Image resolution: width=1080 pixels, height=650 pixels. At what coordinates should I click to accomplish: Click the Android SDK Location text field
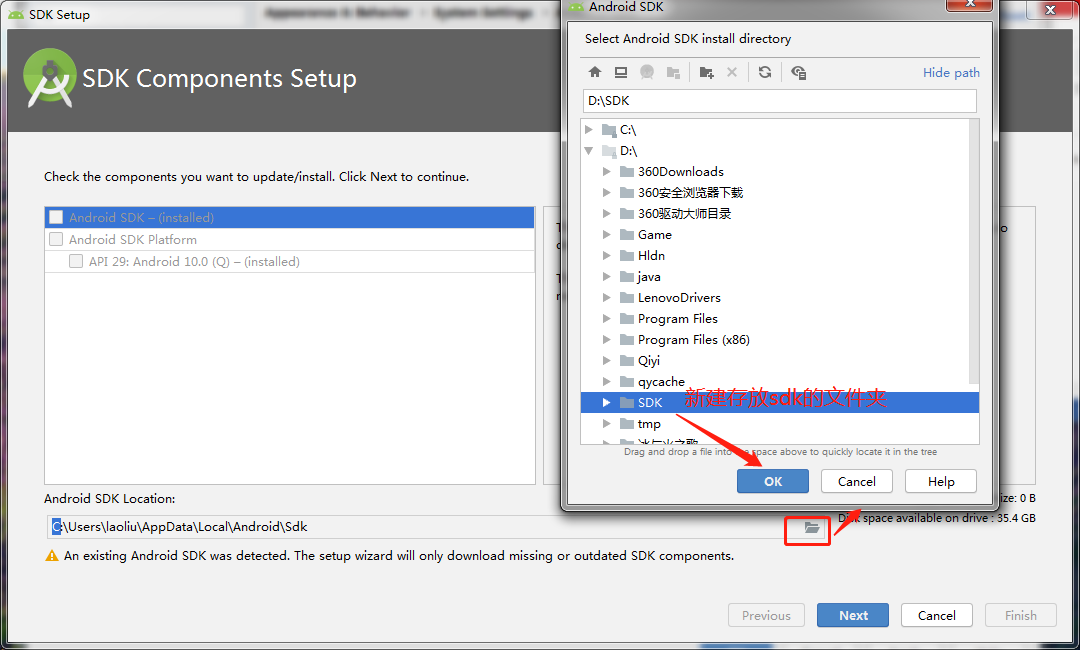(x=417, y=527)
